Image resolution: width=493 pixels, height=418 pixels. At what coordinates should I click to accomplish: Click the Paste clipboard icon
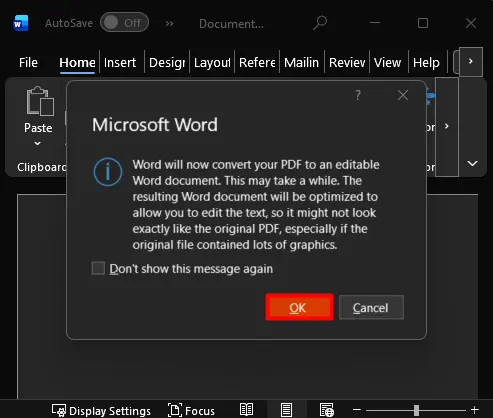pos(40,101)
